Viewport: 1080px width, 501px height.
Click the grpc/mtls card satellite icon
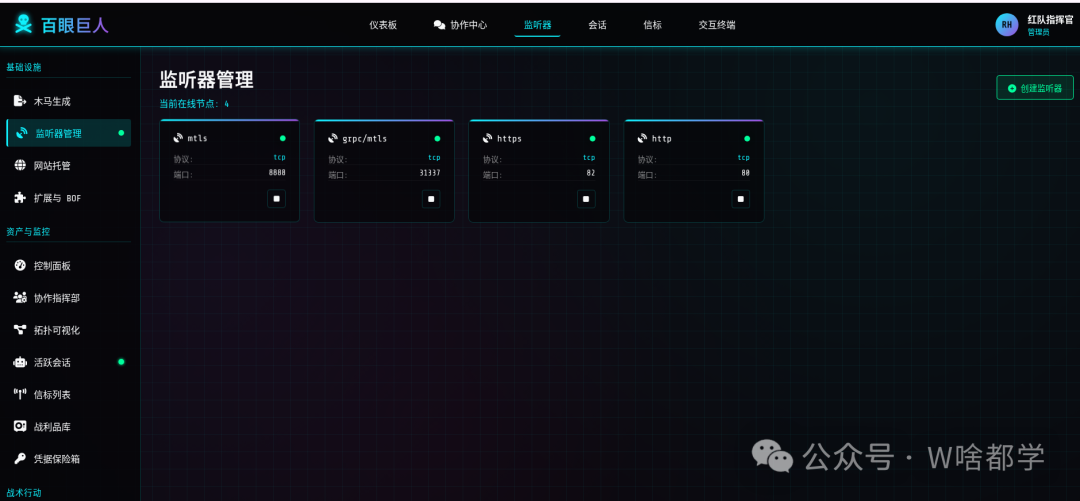(x=333, y=138)
